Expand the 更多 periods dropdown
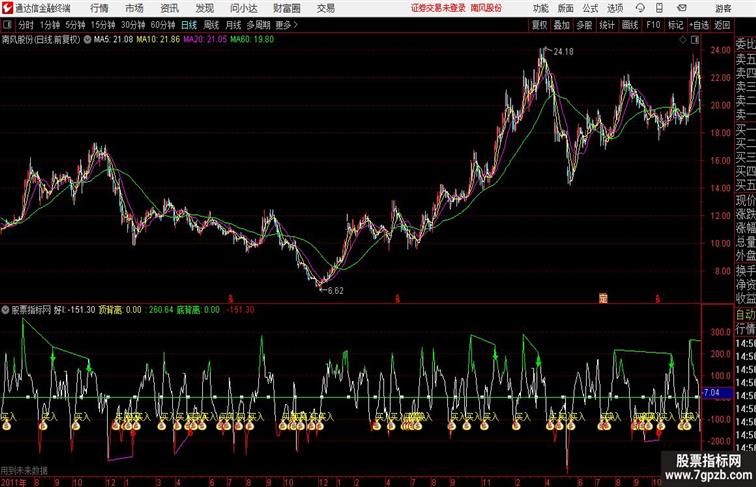The height and width of the screenshot is (487, 756). tap(286, 25)
